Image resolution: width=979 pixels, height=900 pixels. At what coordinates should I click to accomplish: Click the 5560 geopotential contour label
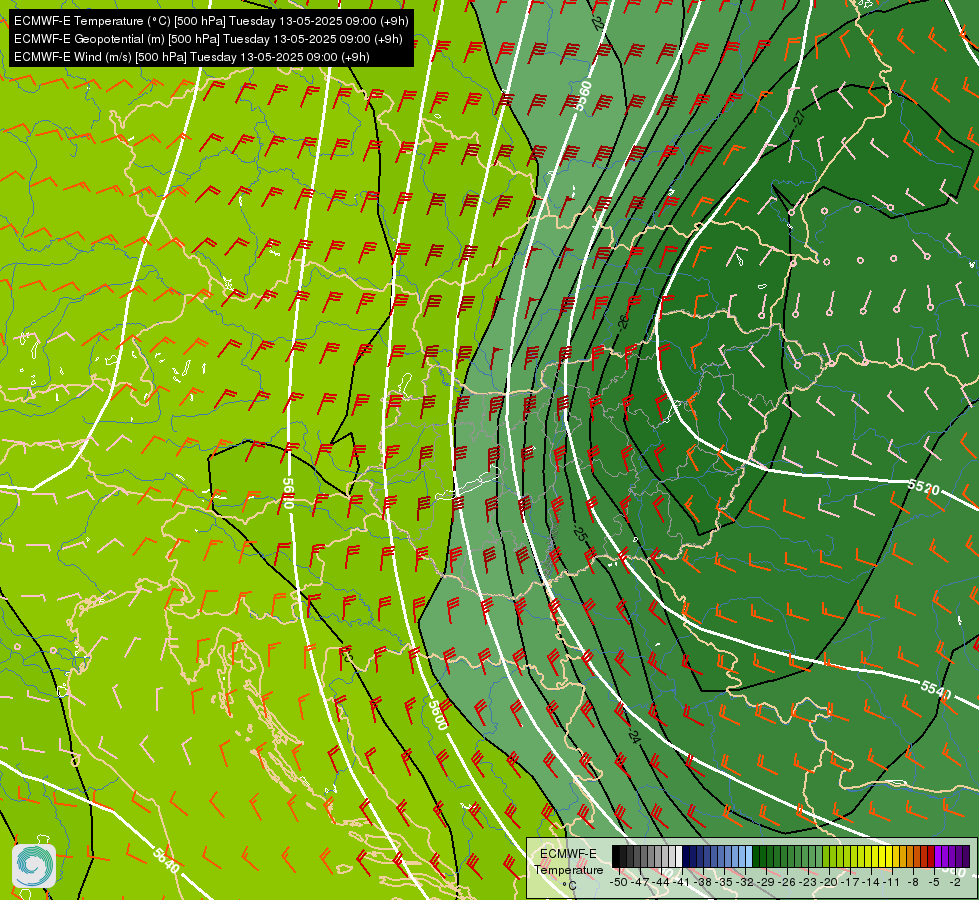(583, 96)
